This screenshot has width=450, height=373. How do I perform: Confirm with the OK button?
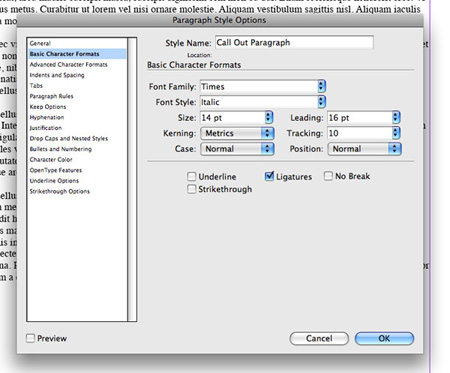pos(384,338)
